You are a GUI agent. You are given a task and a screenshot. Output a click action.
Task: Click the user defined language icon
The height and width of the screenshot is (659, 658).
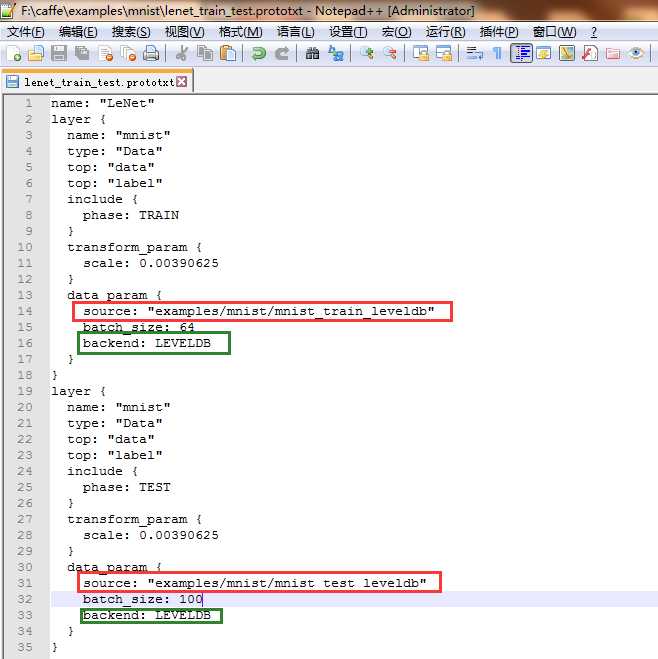[544, 54]
